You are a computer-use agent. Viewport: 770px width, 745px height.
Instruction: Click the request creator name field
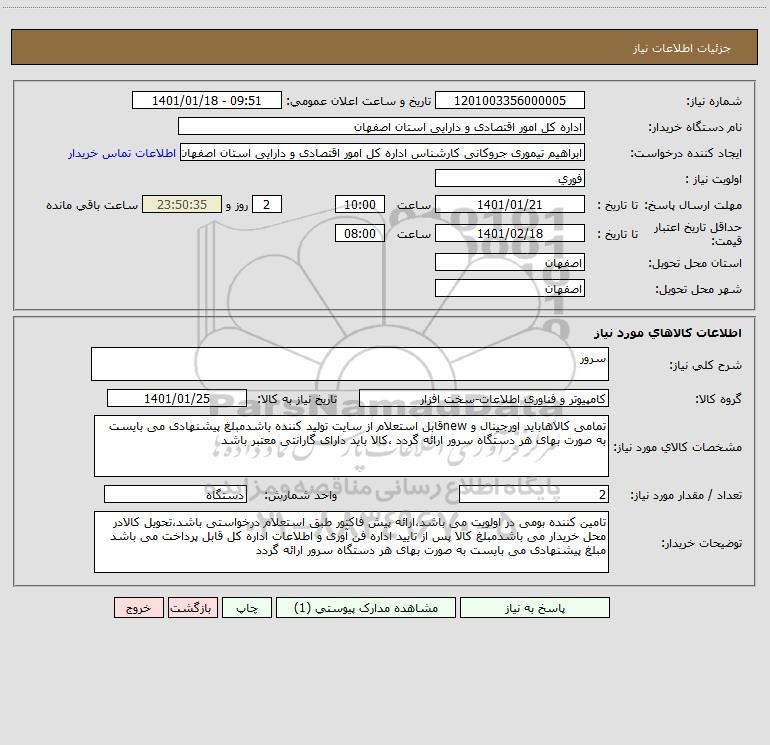point(383,152)
